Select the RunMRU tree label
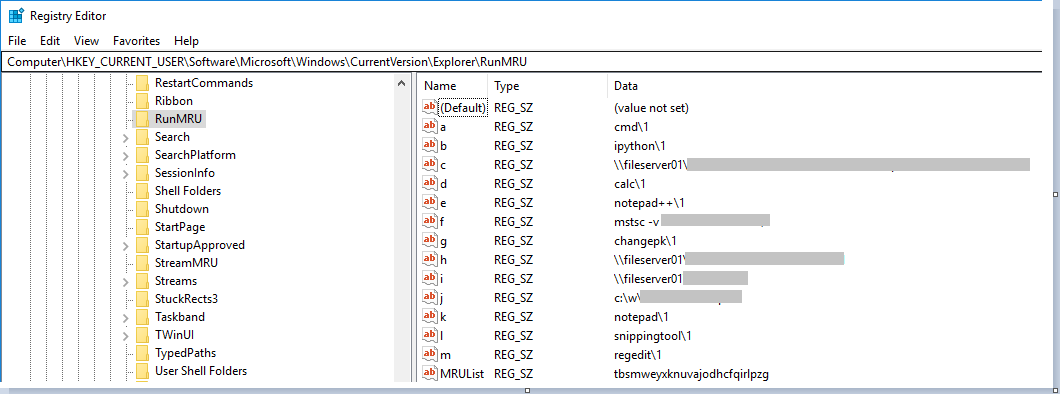Screen dimensions: 1060x394 coord(178,119)
